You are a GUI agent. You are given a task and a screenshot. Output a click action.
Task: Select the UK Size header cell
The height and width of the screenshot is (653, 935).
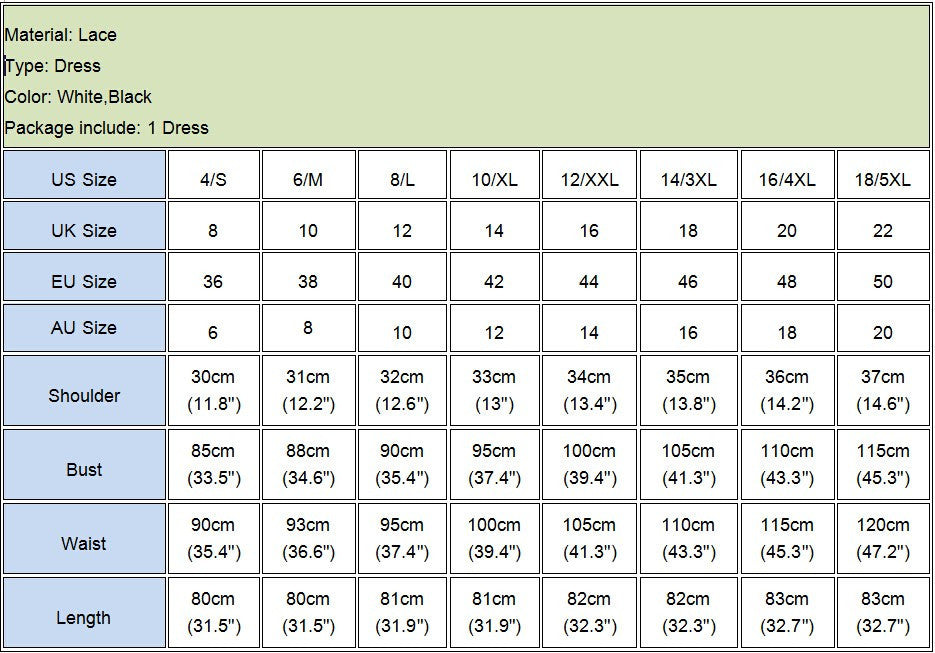click(x=84, y=231)
